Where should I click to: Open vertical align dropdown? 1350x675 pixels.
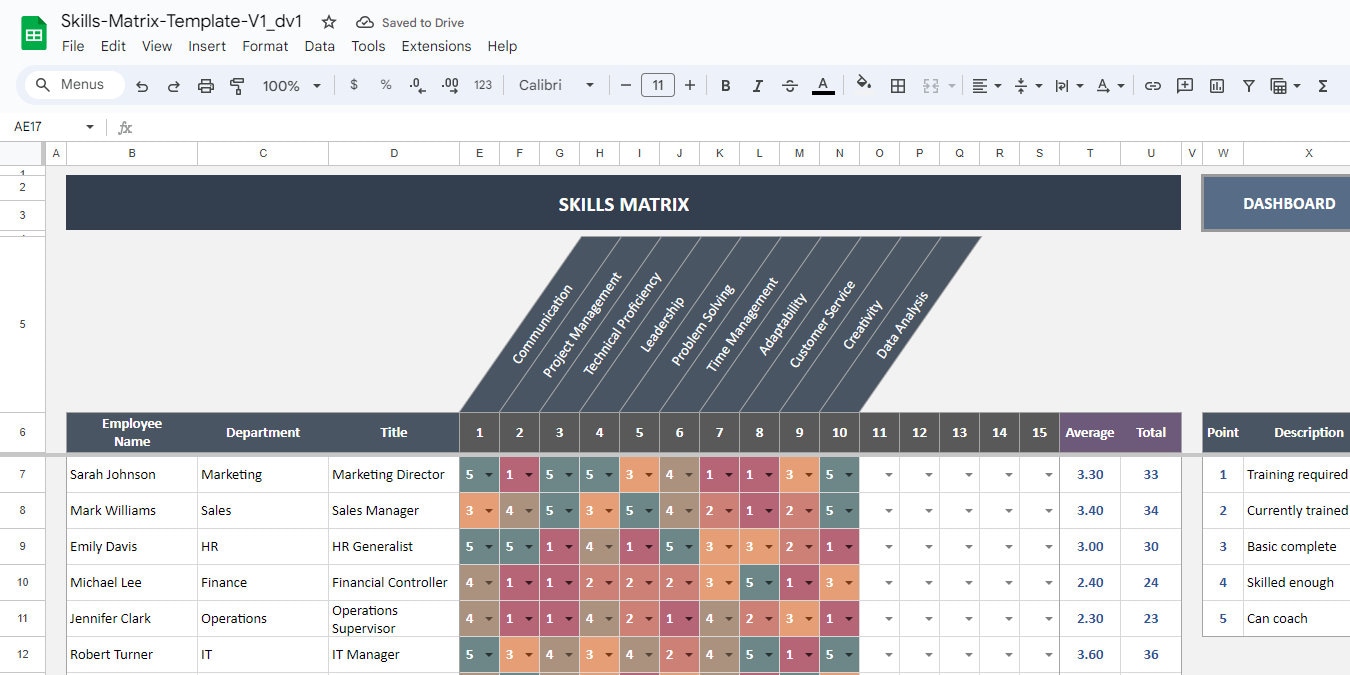click(x=1028, y=86)
